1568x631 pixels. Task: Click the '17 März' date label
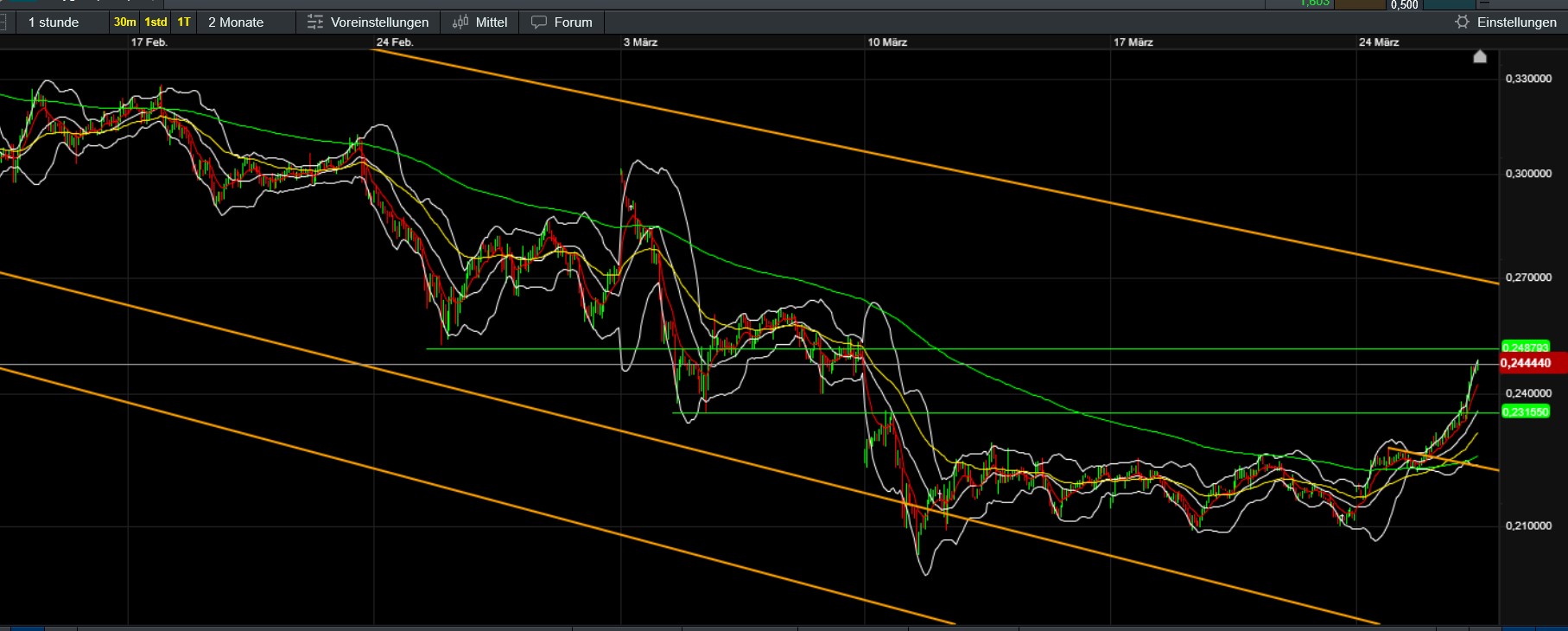[1133, 42]
